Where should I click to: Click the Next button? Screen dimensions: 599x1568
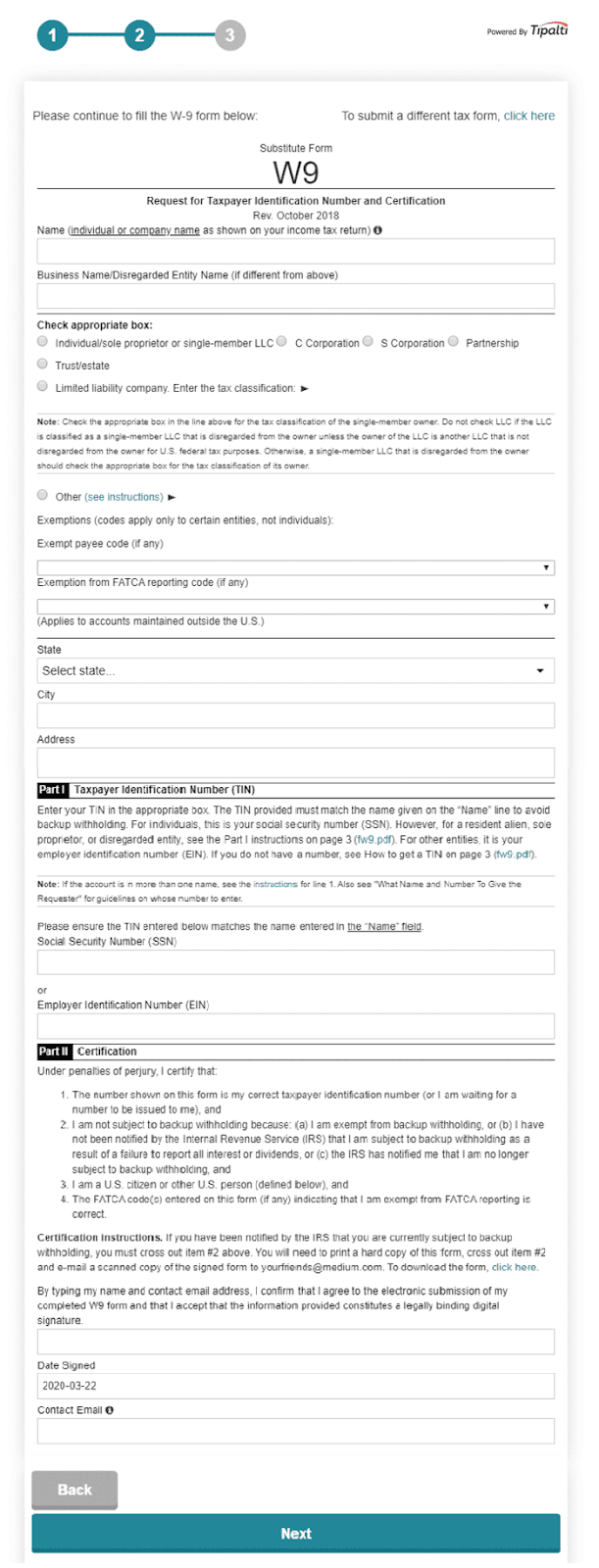tap(295, 1534)
